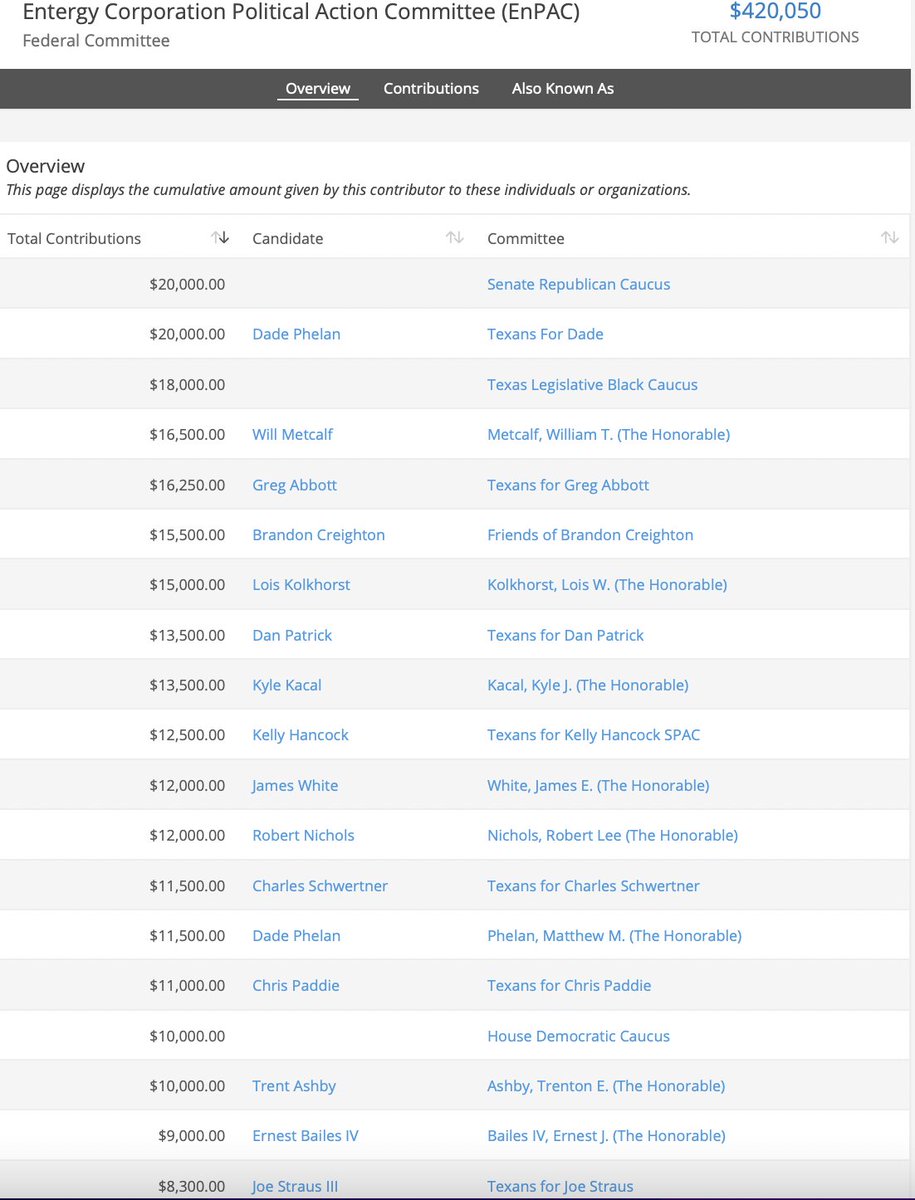Click the Kyle Kacal candidate link
The image size is (915, 1200).
click(x=287, y=685)
